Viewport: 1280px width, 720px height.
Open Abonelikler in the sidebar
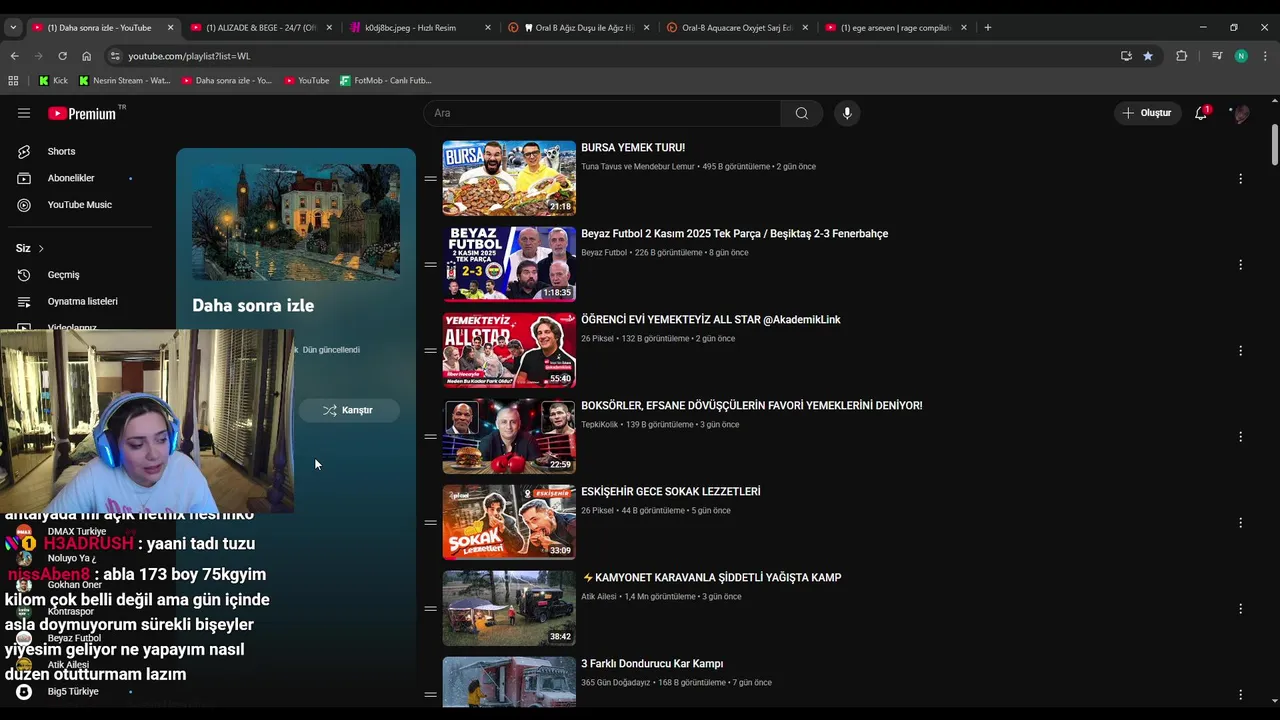[71, 178]
